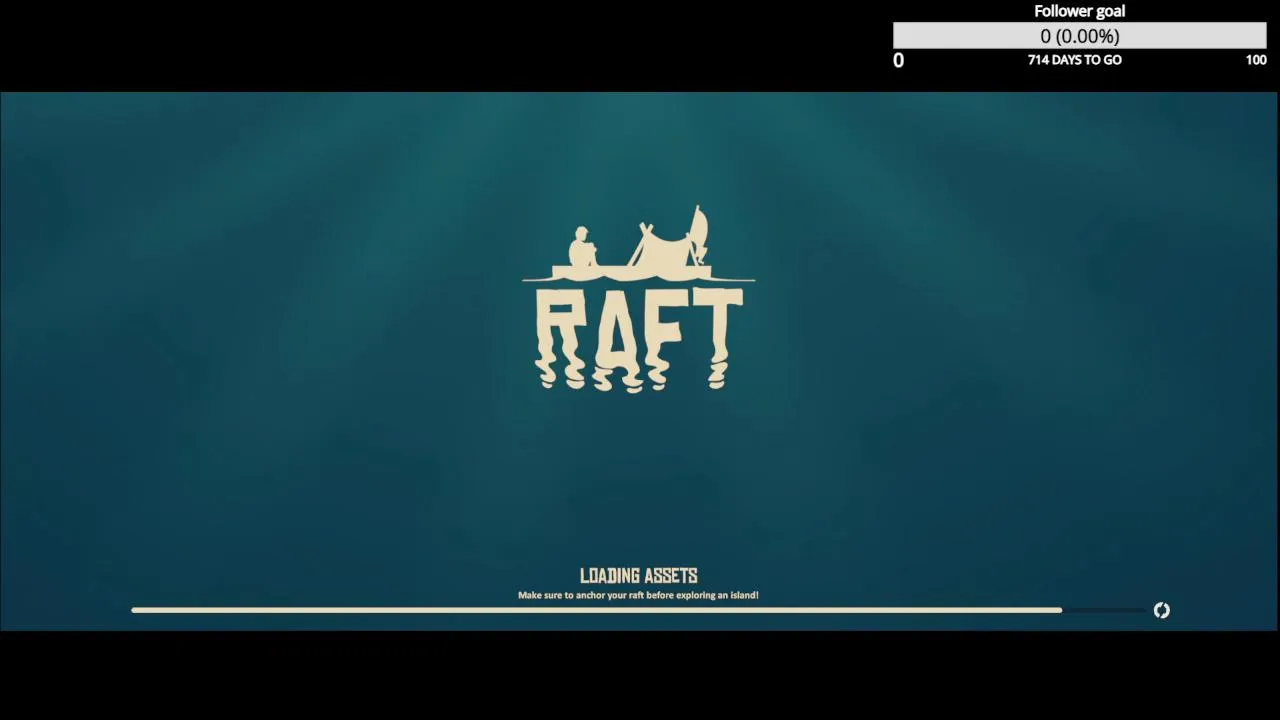Image resolution: width=1280 pixels, height=720 pixels.
Task: Click the spinning loading icon
Action: click(1161, 610)
